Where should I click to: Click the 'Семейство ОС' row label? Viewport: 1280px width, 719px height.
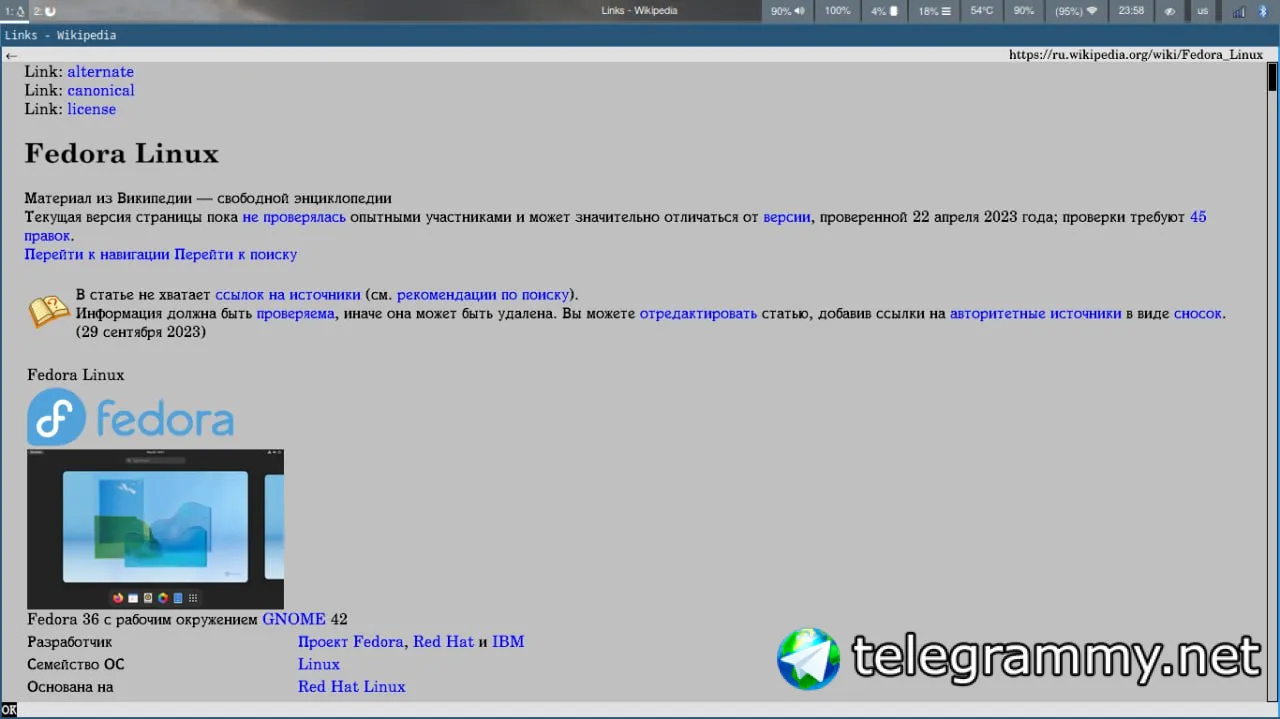[76, 665]
